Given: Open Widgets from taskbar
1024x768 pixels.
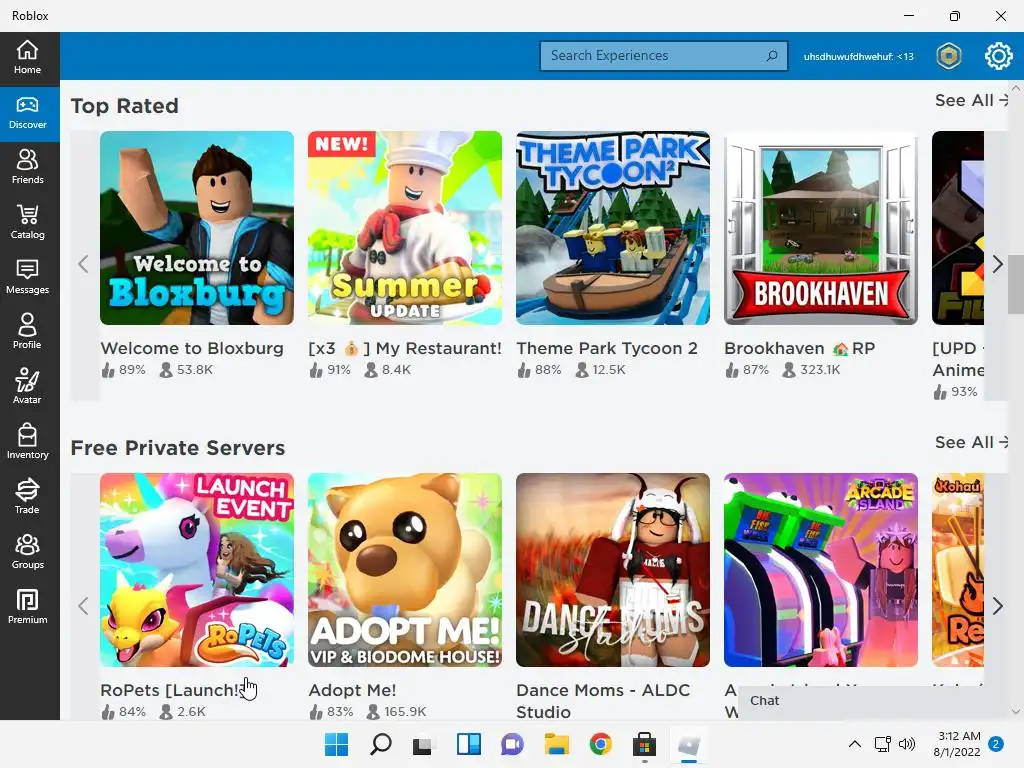Looking at the screenshot, I should (468, 744).
